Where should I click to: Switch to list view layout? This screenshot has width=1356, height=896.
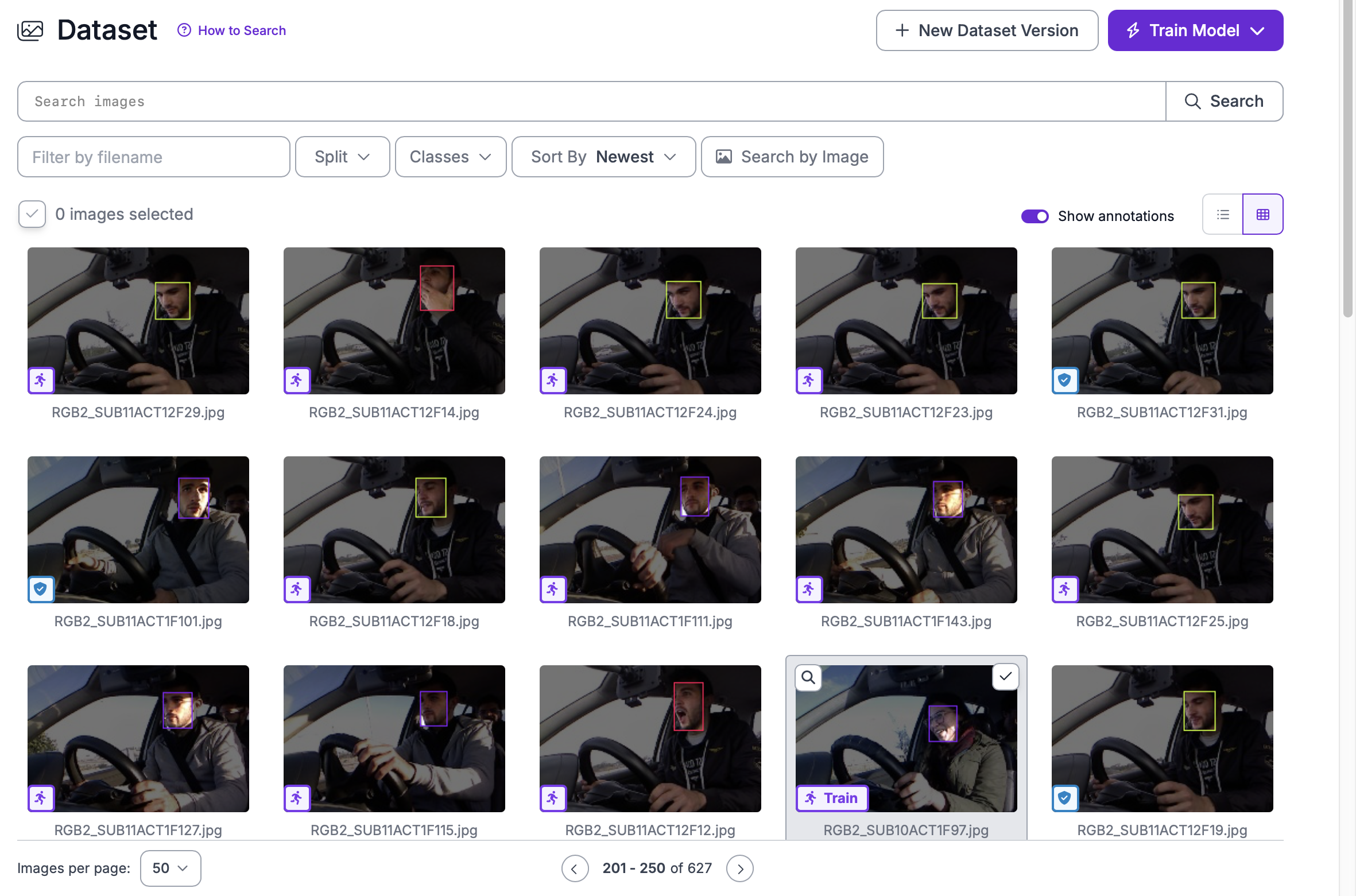[x=1222, y=214]
